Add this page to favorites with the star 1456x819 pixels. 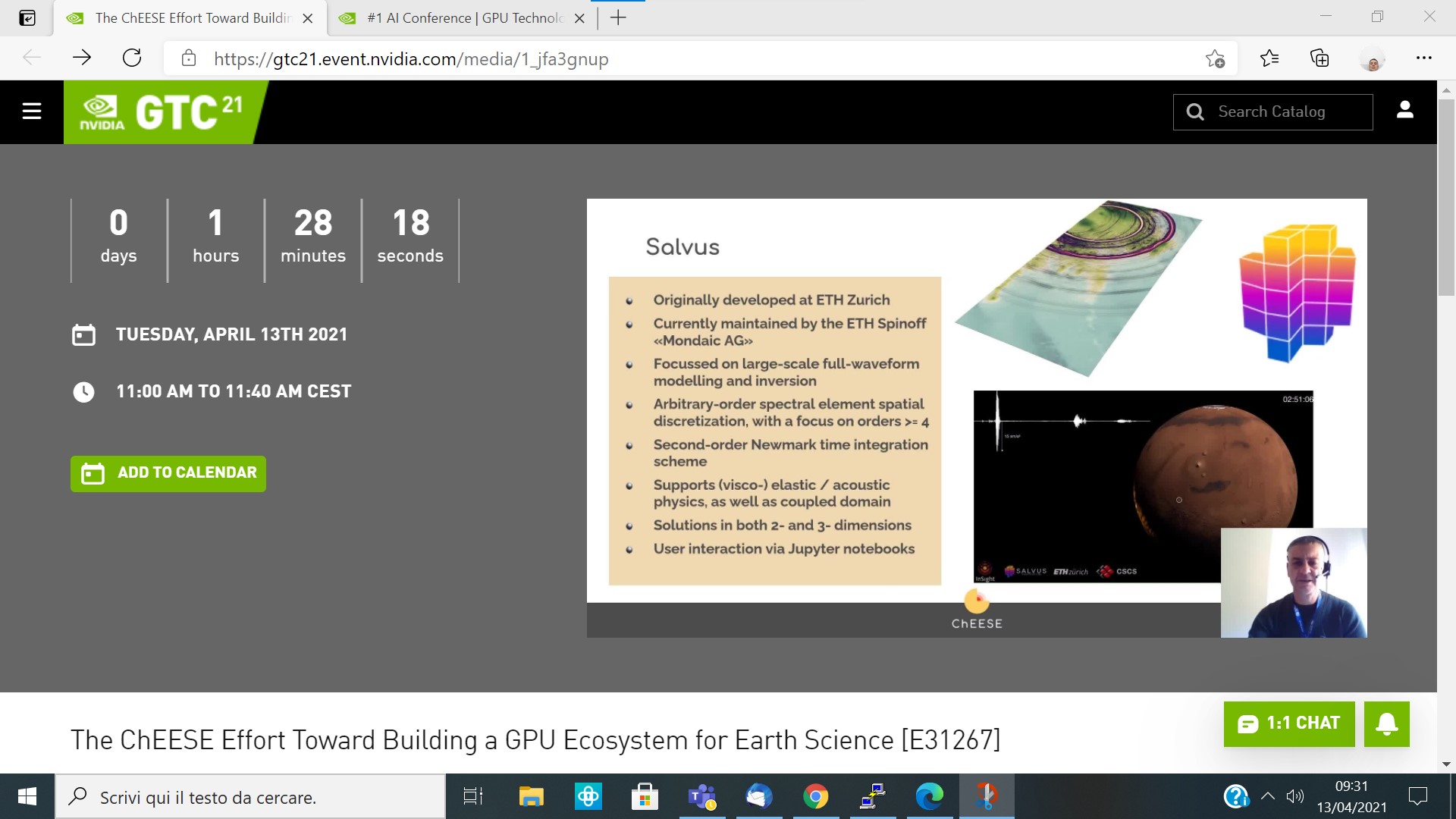point(1216,58)
